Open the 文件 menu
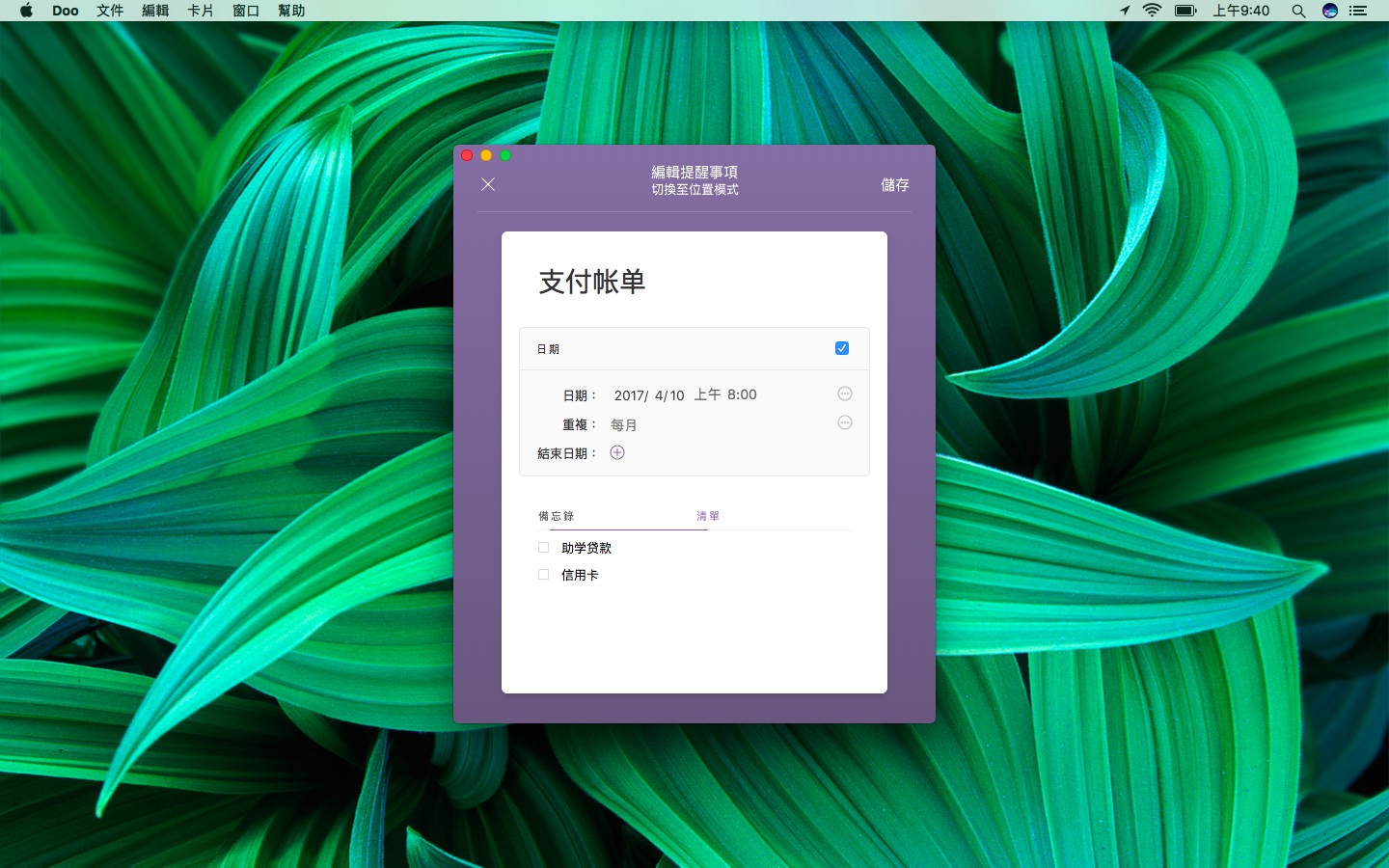Screen dimensions: 1389x868 pos(110,11)
